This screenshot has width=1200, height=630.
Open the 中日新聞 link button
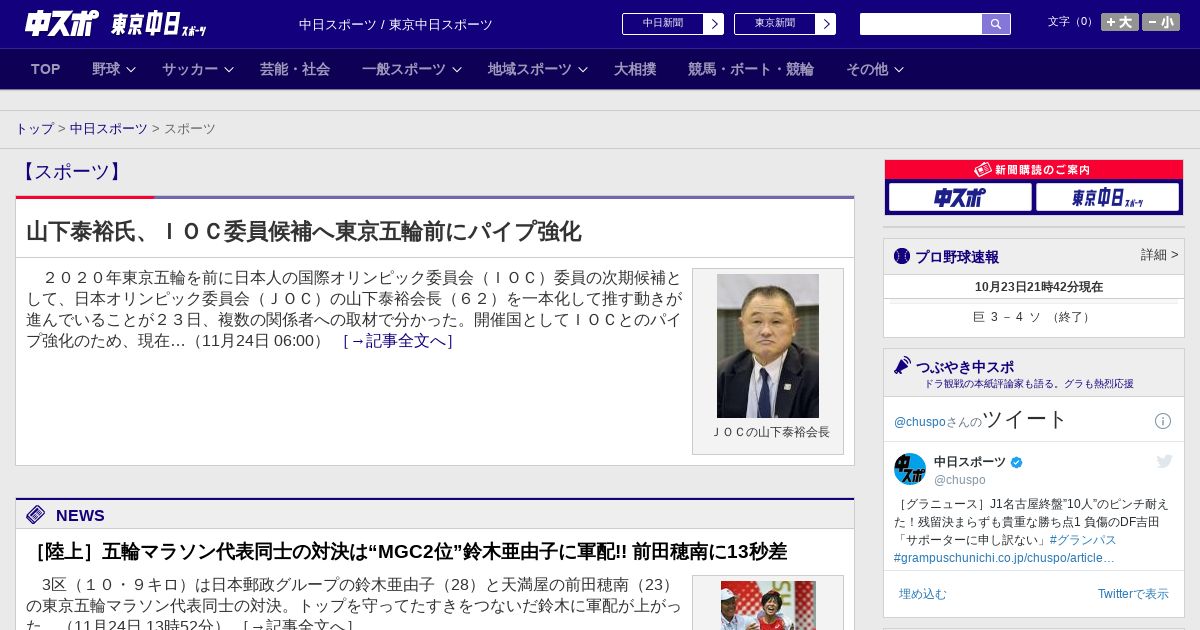[x=663, y=24]
